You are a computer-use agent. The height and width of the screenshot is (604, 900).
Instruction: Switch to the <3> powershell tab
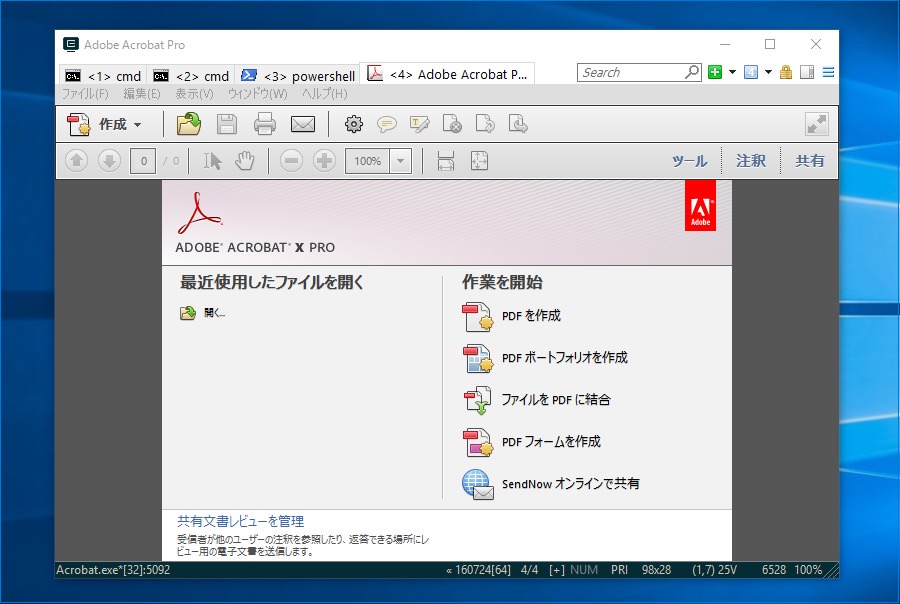pyautogui.click(x=297, y=76)
